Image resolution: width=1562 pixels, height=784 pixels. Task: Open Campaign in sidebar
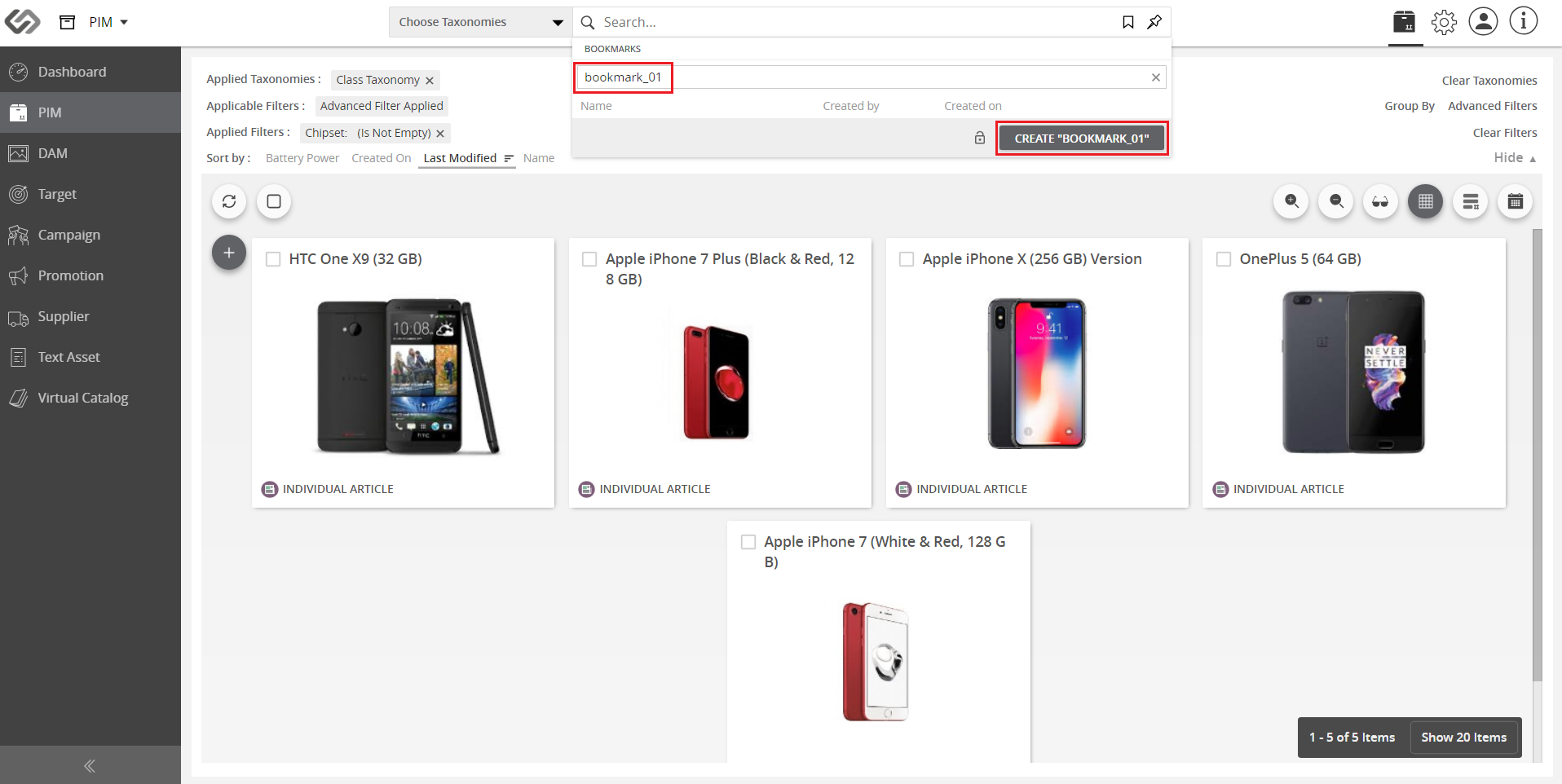click(x=90, y=235)
